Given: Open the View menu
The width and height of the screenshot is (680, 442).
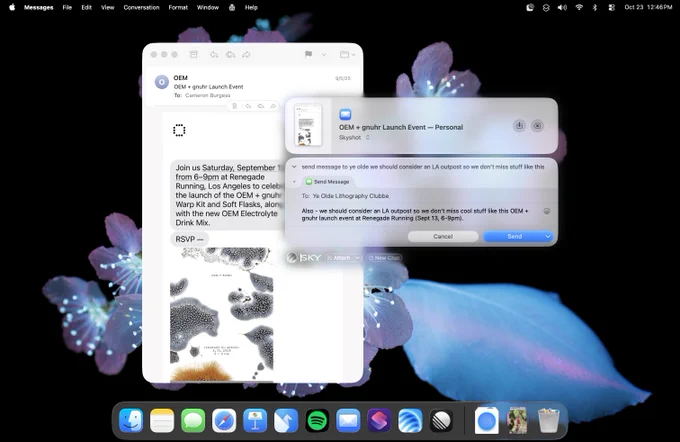Looking at the screenshot, I should point(108,7).
